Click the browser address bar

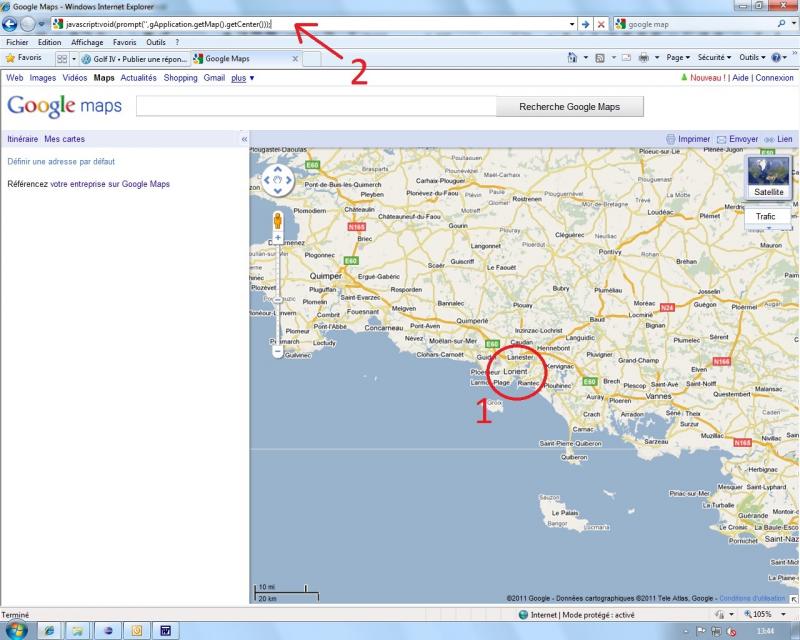coord(311,24)
